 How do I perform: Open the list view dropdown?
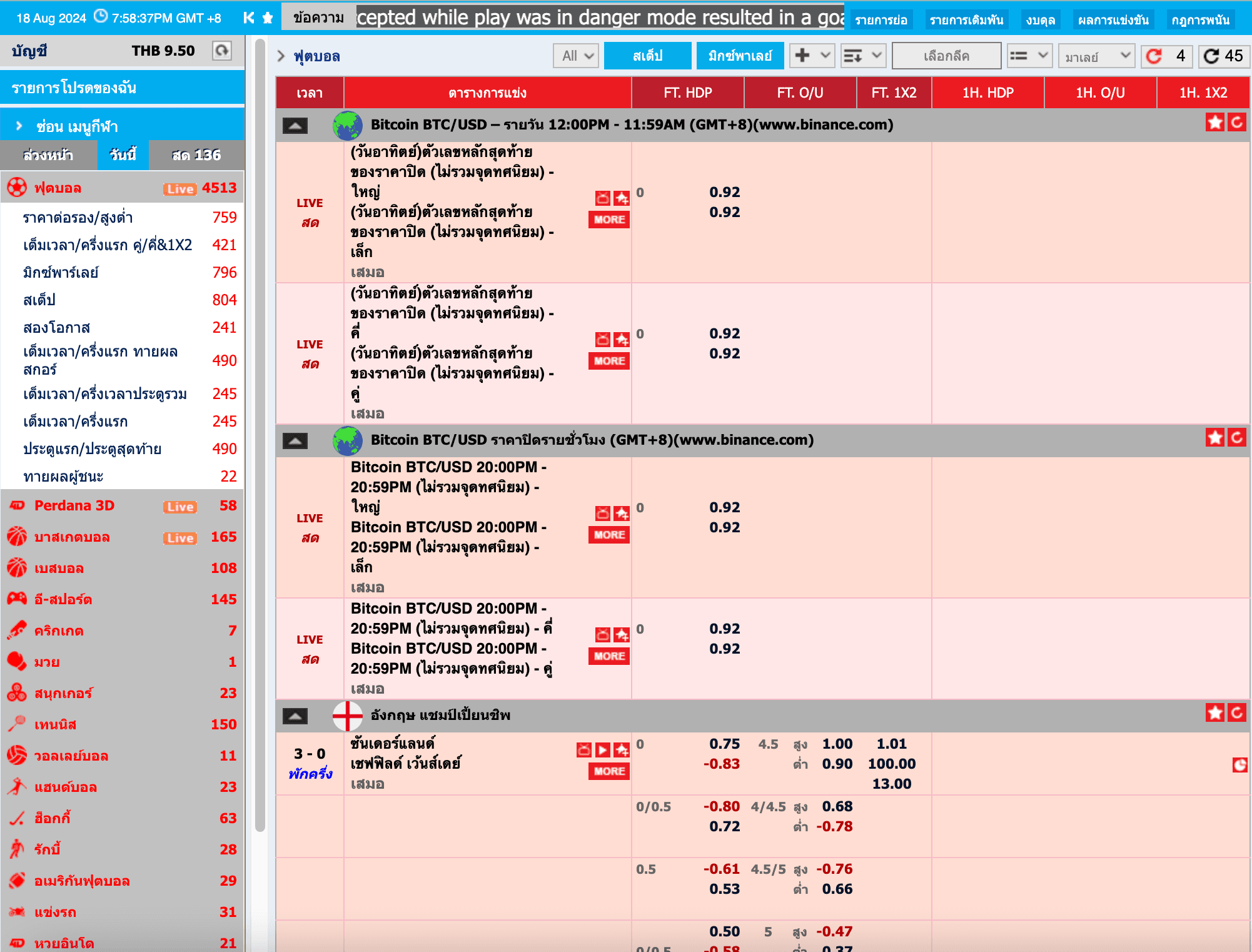point(1029,56)
